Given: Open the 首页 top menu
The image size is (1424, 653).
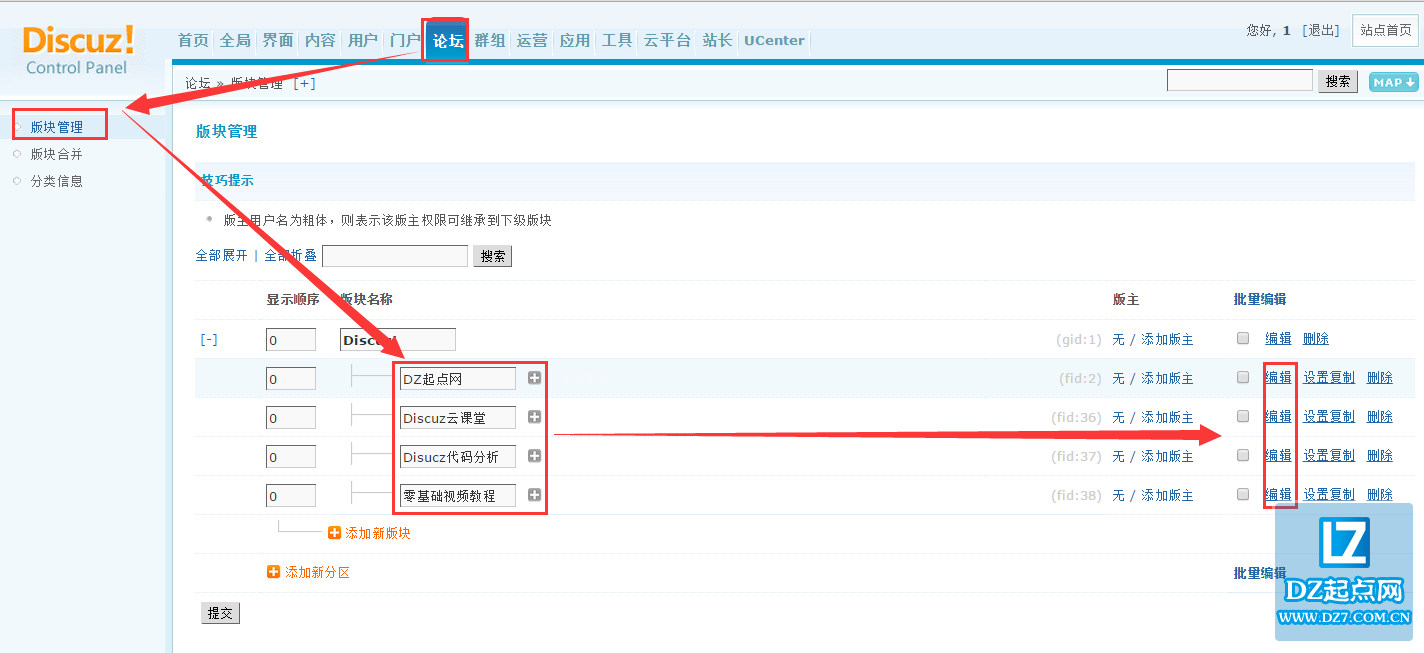Looking at the screenshot, I should click(x=193, y=40).
